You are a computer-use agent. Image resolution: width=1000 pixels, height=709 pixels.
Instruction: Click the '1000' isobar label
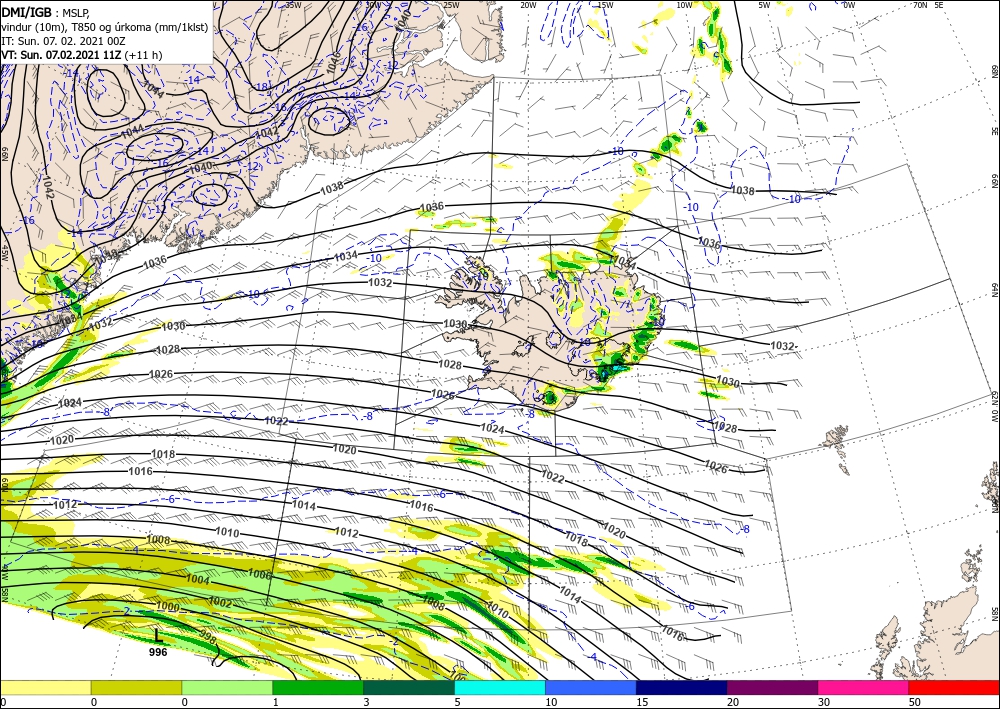click(x=168, y=606)
